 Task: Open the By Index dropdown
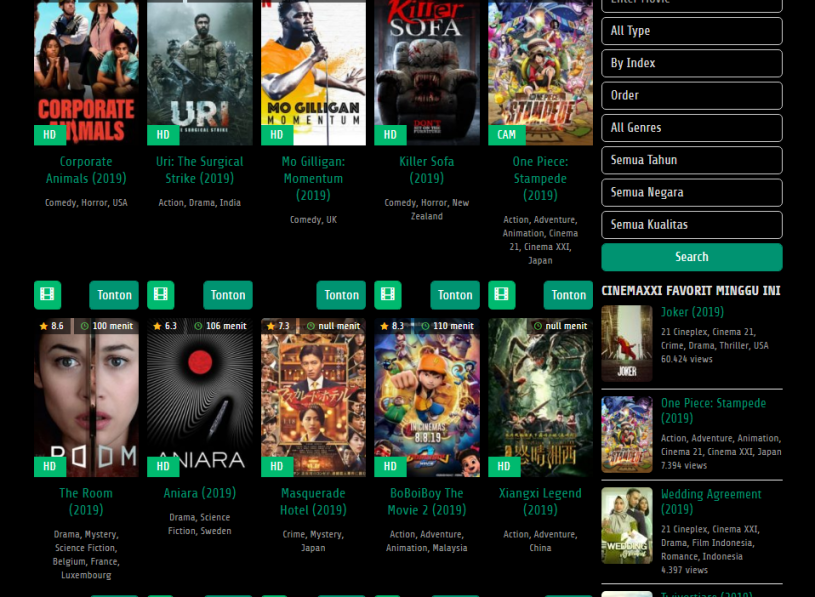pos(692,63)
